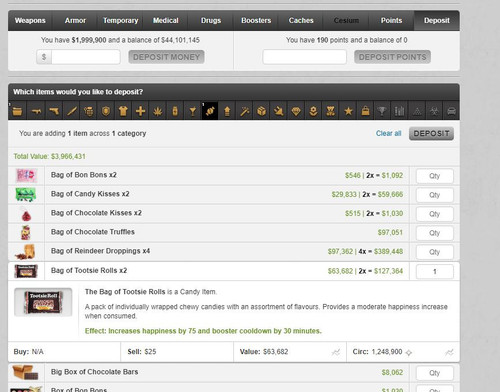Focus the money amount input field
Screen dimensions: 500x392
point(86,57)
